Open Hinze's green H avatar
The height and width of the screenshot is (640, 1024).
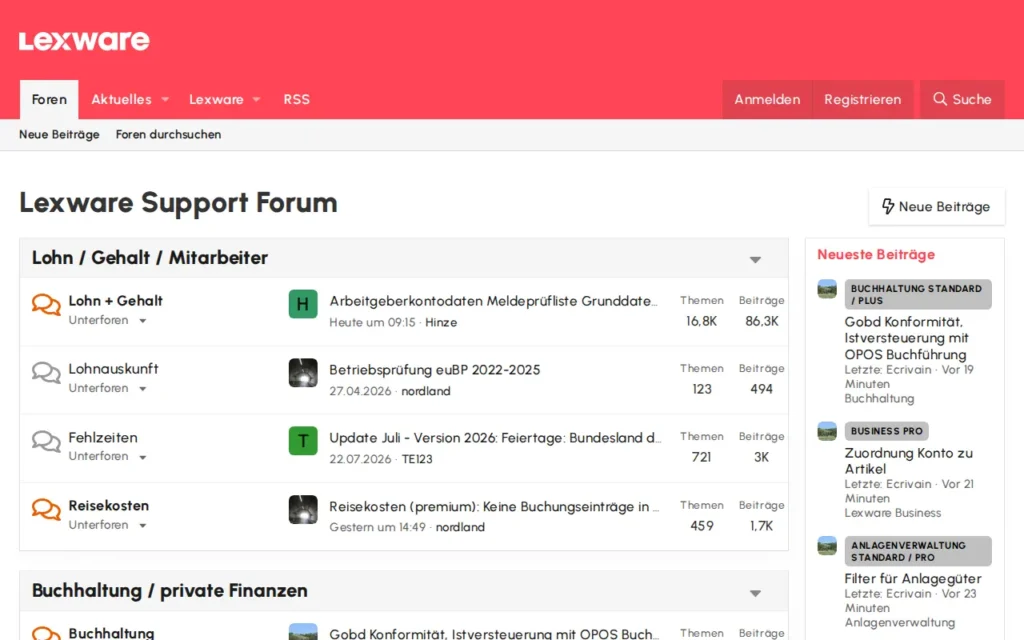[x=303, y=304]
